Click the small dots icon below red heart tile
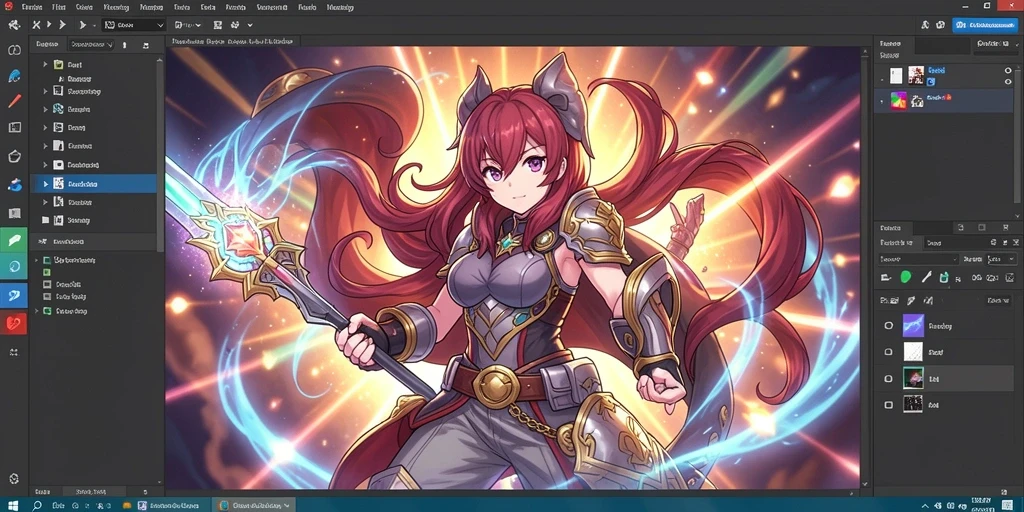This screenshot has height=512, width=1024. tap(14, 352)
